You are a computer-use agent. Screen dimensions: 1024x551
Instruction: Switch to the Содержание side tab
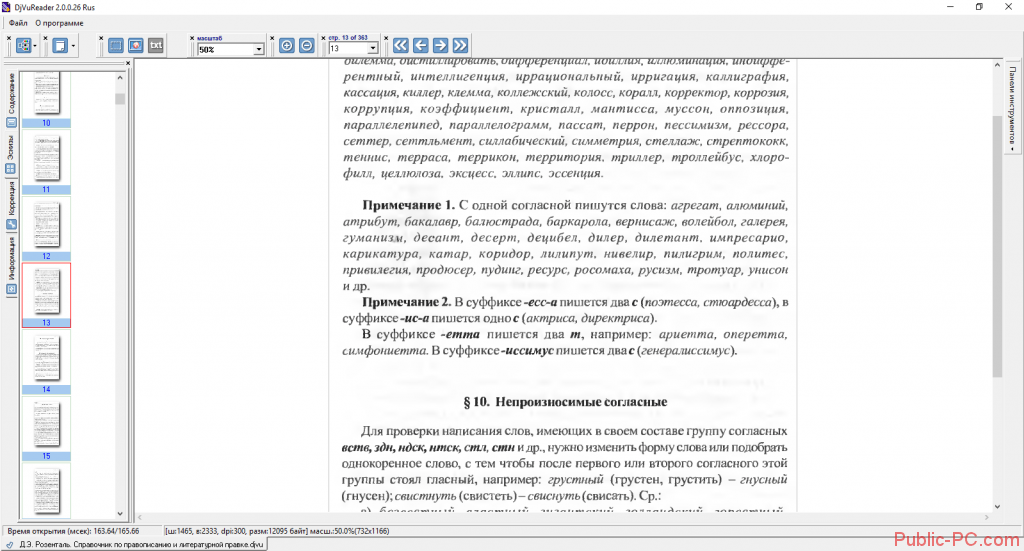11,93
